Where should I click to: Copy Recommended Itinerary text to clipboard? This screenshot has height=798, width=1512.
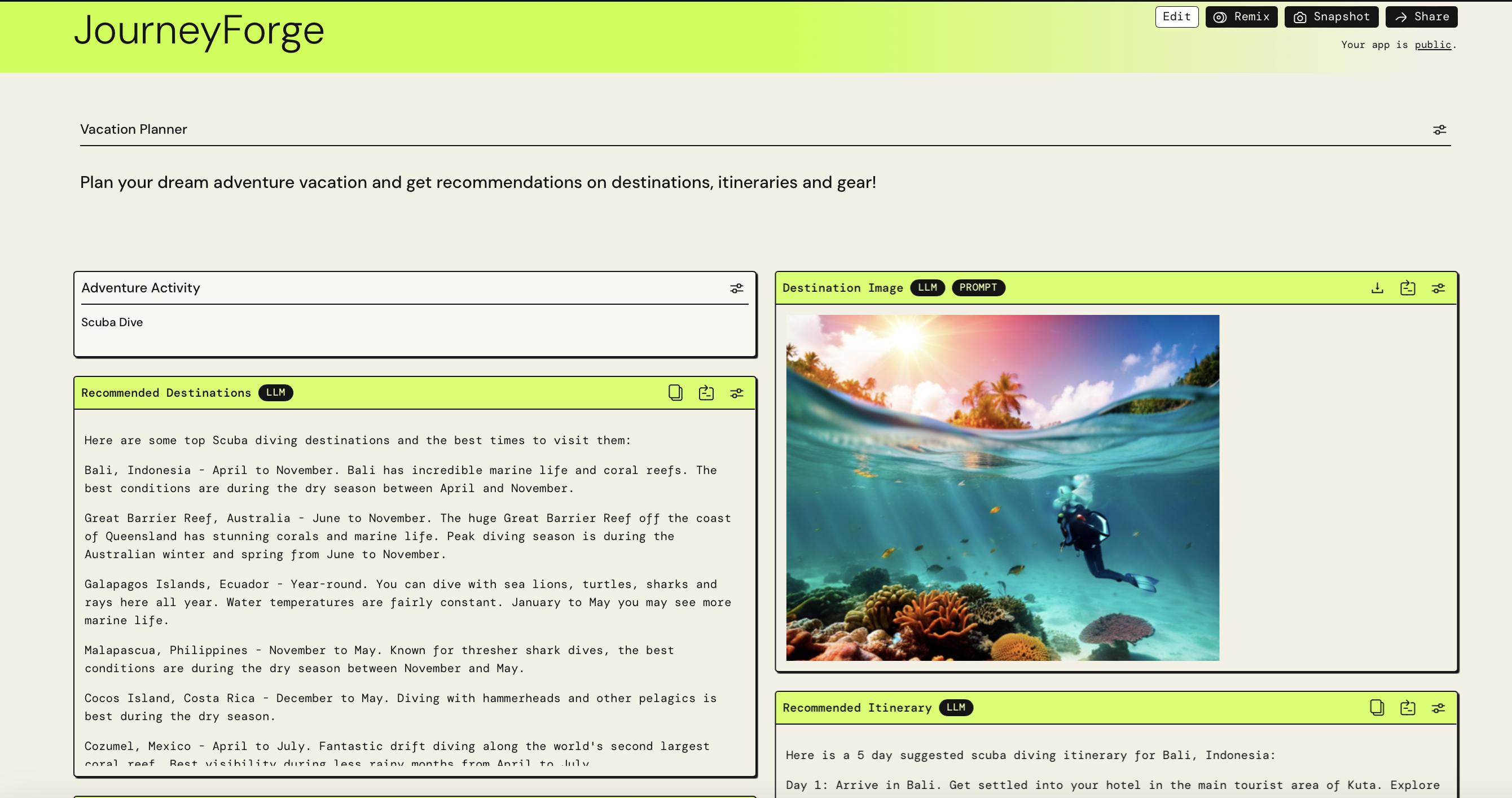point(1377,708)
